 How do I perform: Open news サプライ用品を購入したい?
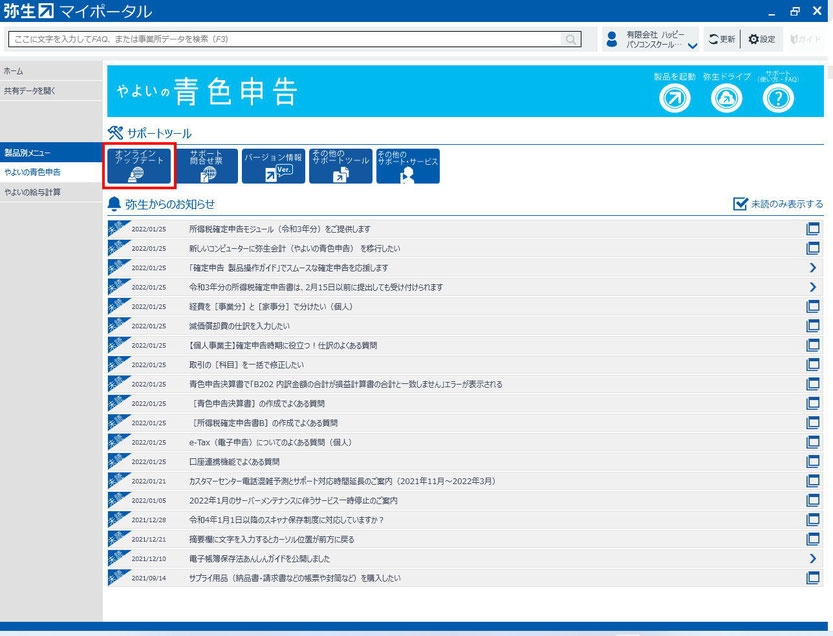pyautogui.click(x=295, y=578)
